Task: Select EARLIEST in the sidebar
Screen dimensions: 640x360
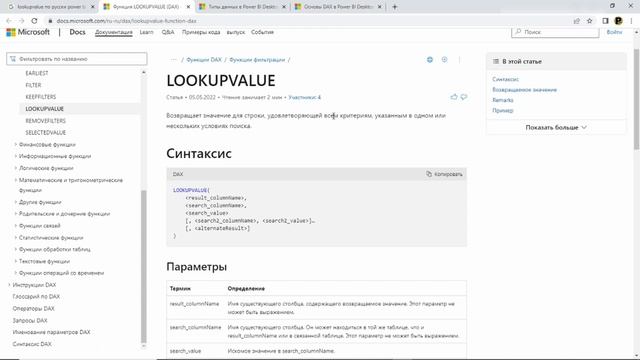Action: click(x=37, y=73)
